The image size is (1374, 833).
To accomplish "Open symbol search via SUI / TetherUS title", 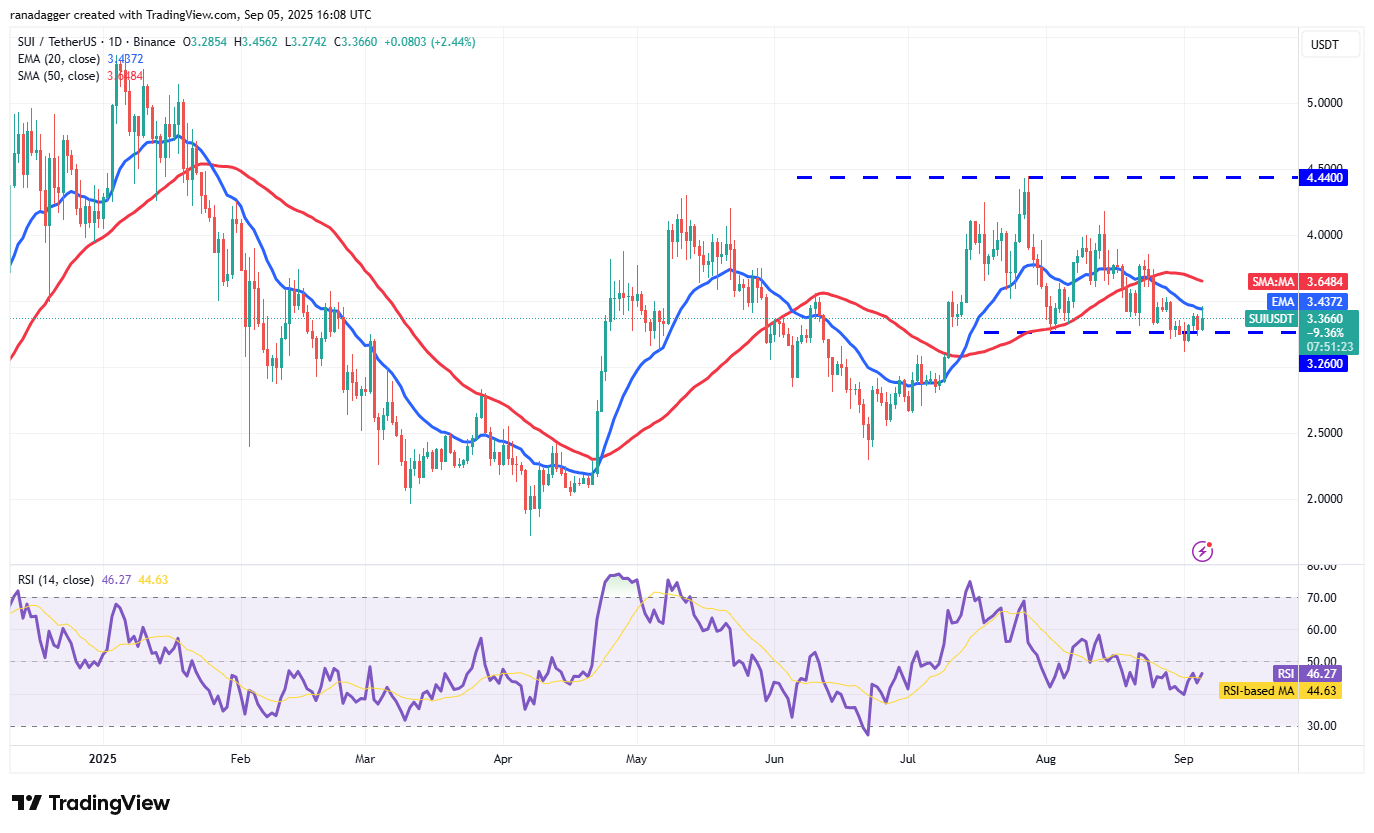I will pos(60,44).
